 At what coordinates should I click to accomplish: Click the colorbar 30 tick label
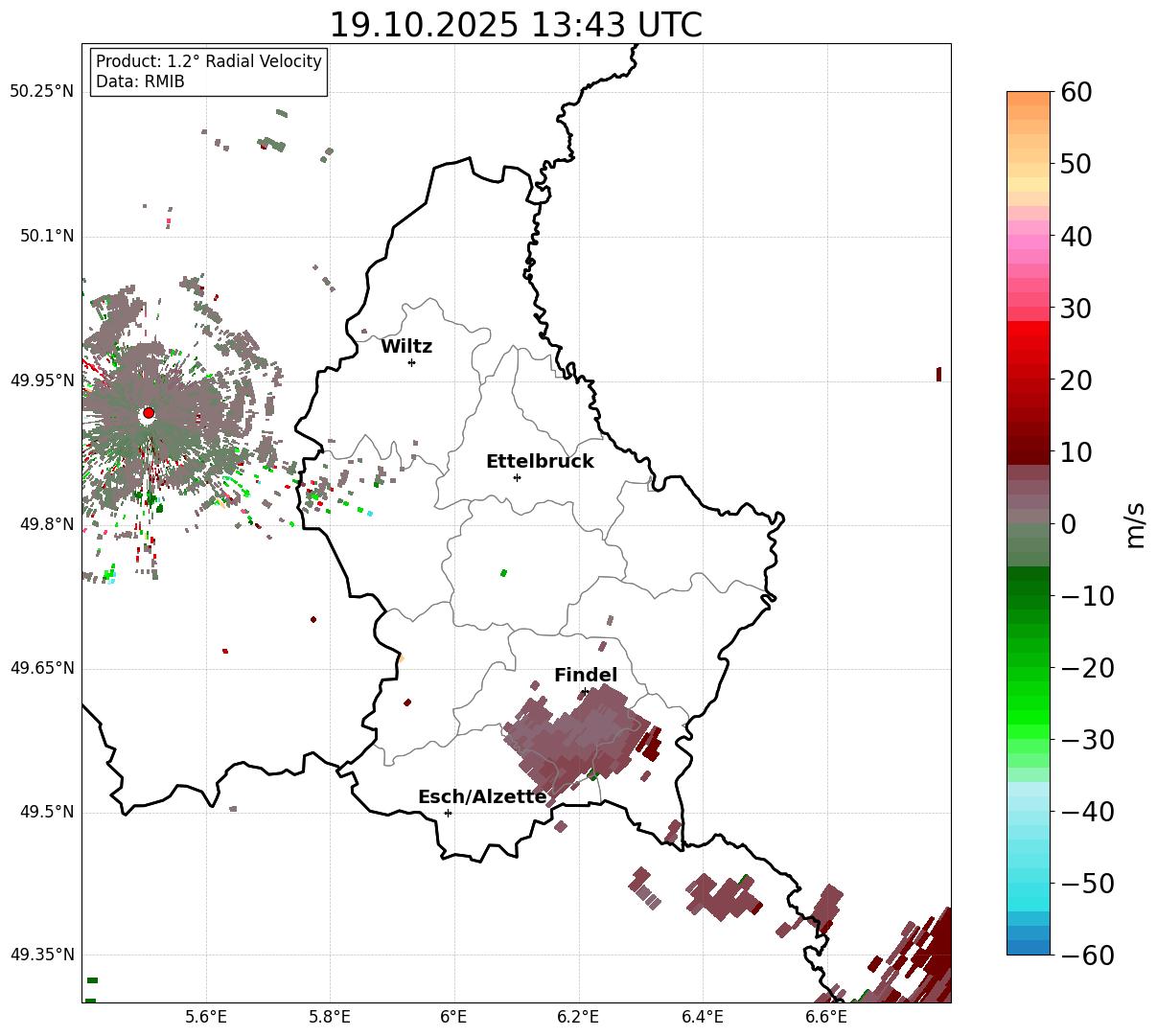[x=1076, y=308]
